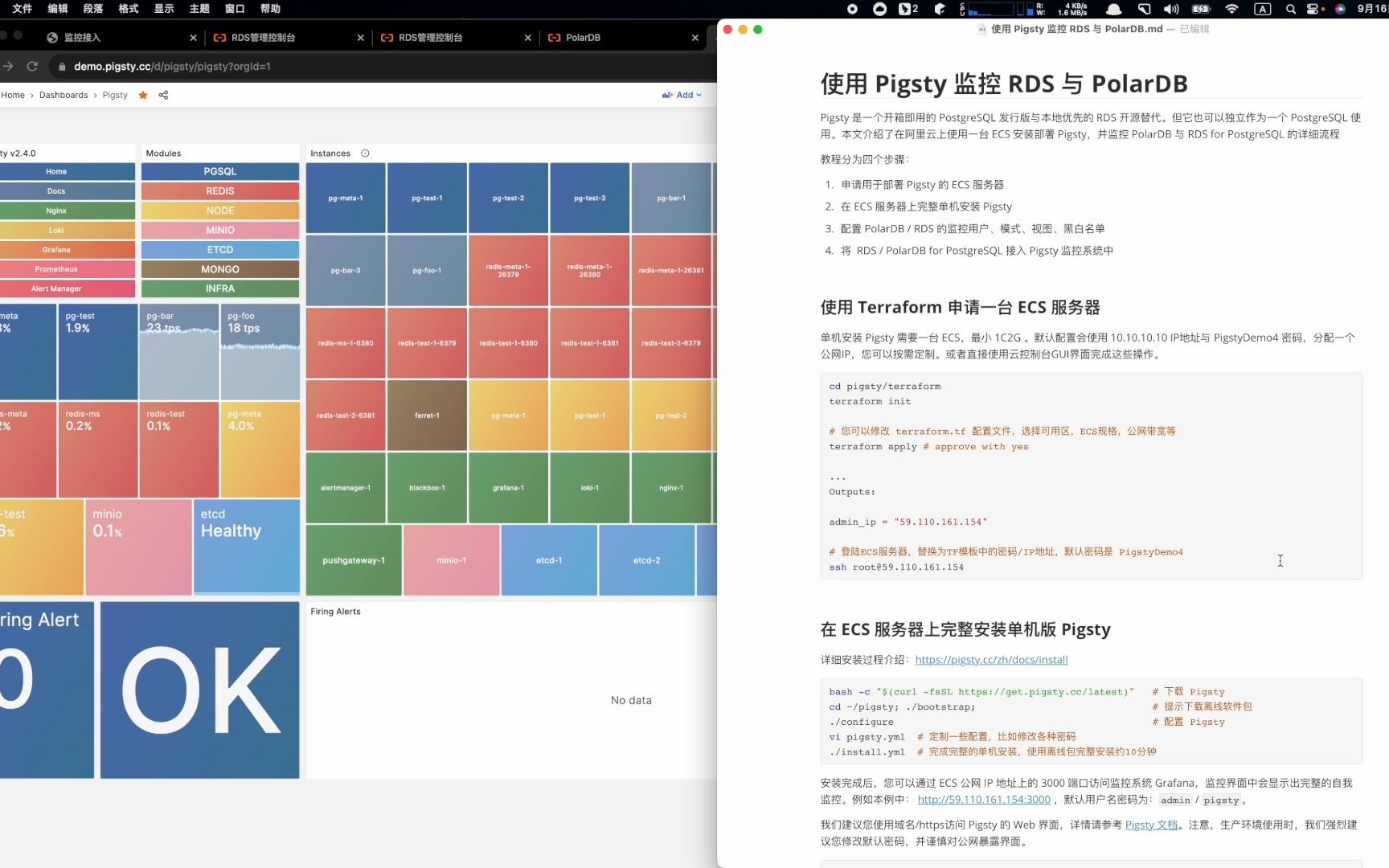Viewport: 1389px width, 868px height.
Task: Click the pg-test-3 instance tile
Action: (x=590, y=198)
